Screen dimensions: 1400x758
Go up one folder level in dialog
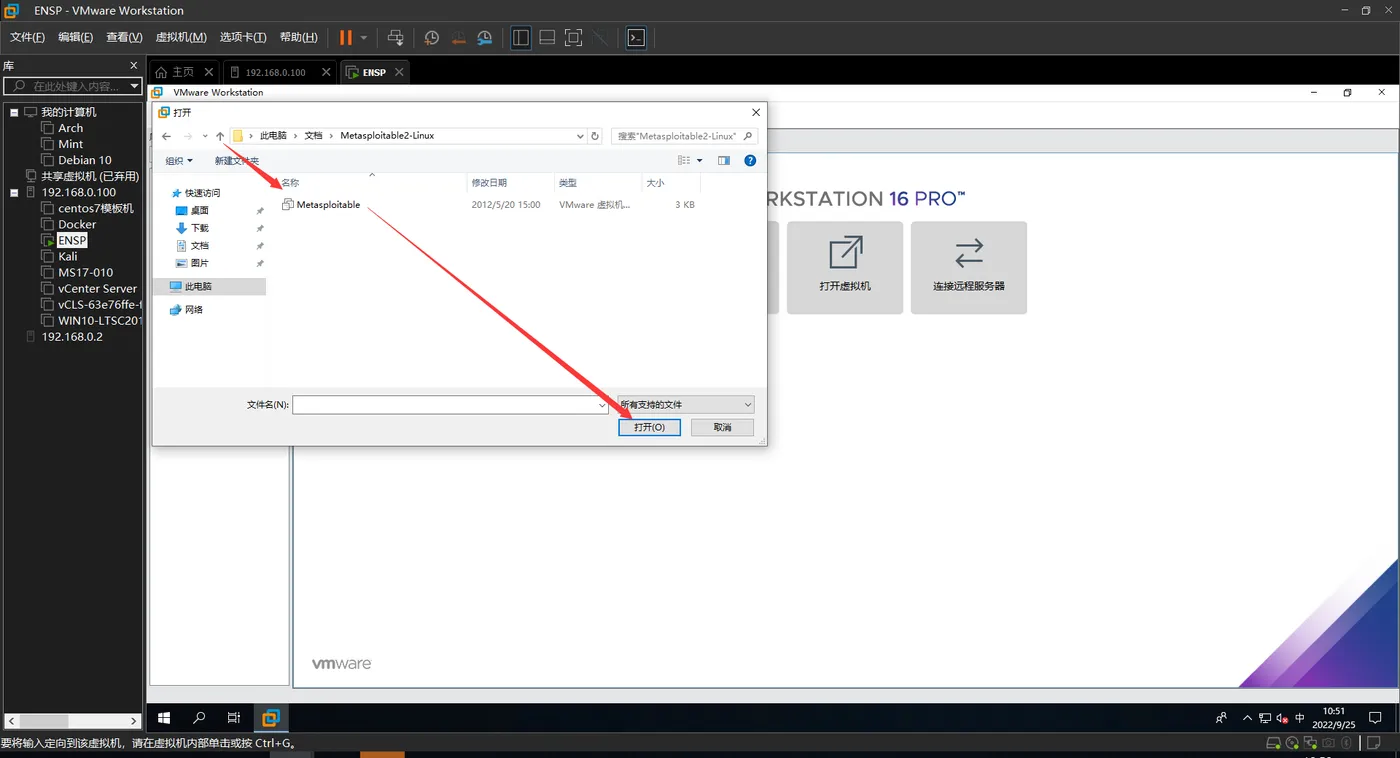[x=220, y=136]
